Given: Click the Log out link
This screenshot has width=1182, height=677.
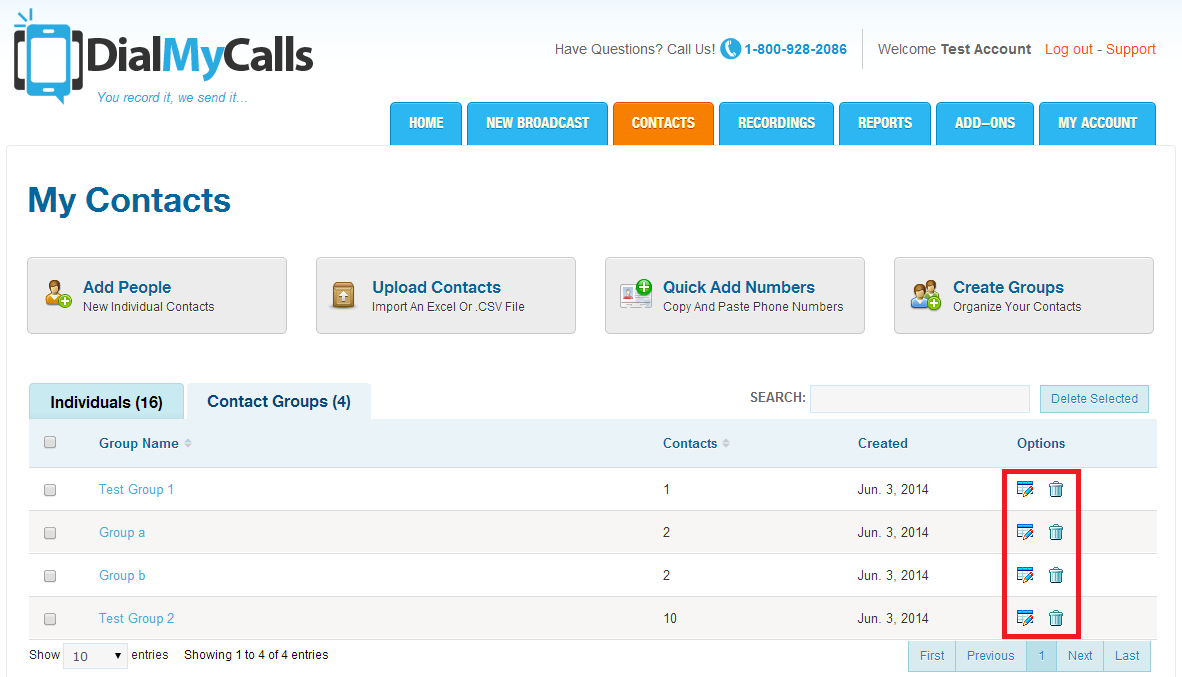Looking at the screenshot, I should (x=1069, y=49).
